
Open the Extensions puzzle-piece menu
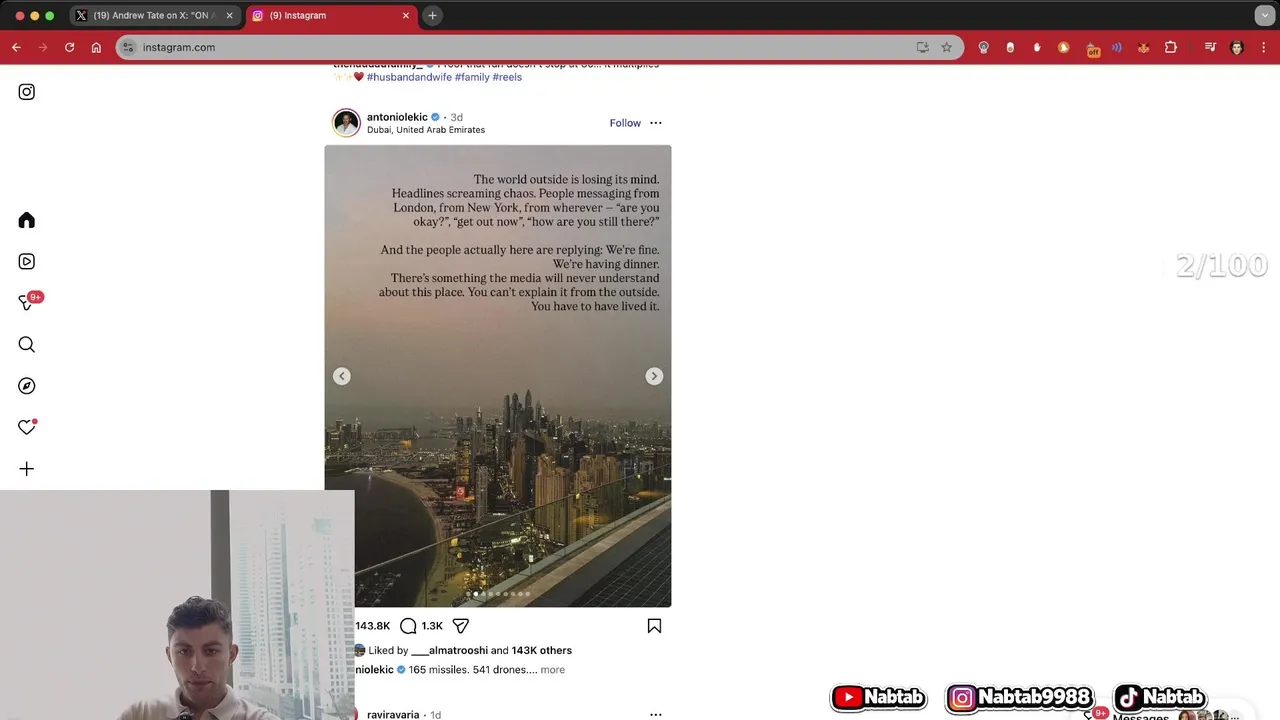coord(1171,47)
